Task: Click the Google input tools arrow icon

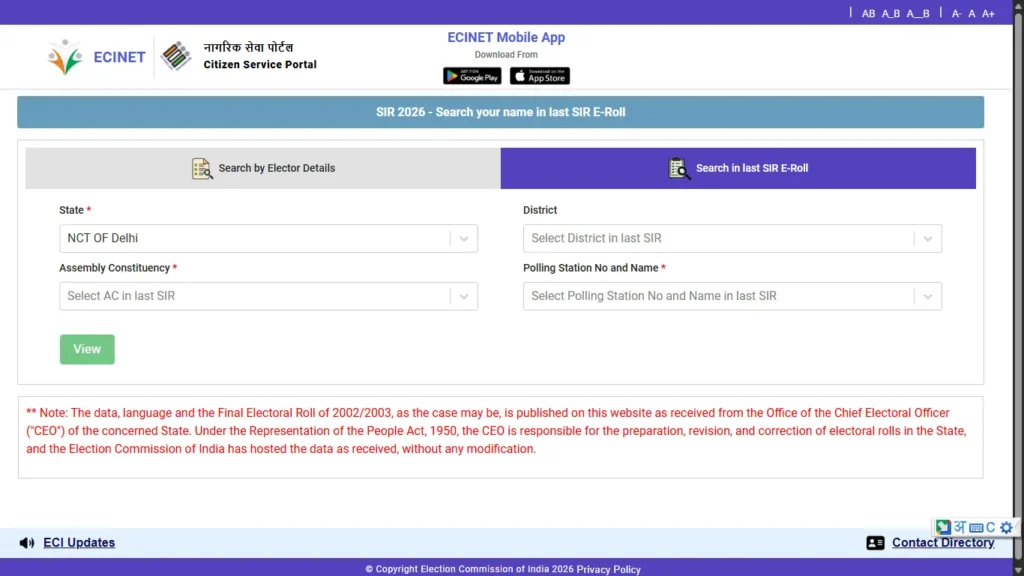Action: coord(942,526)
